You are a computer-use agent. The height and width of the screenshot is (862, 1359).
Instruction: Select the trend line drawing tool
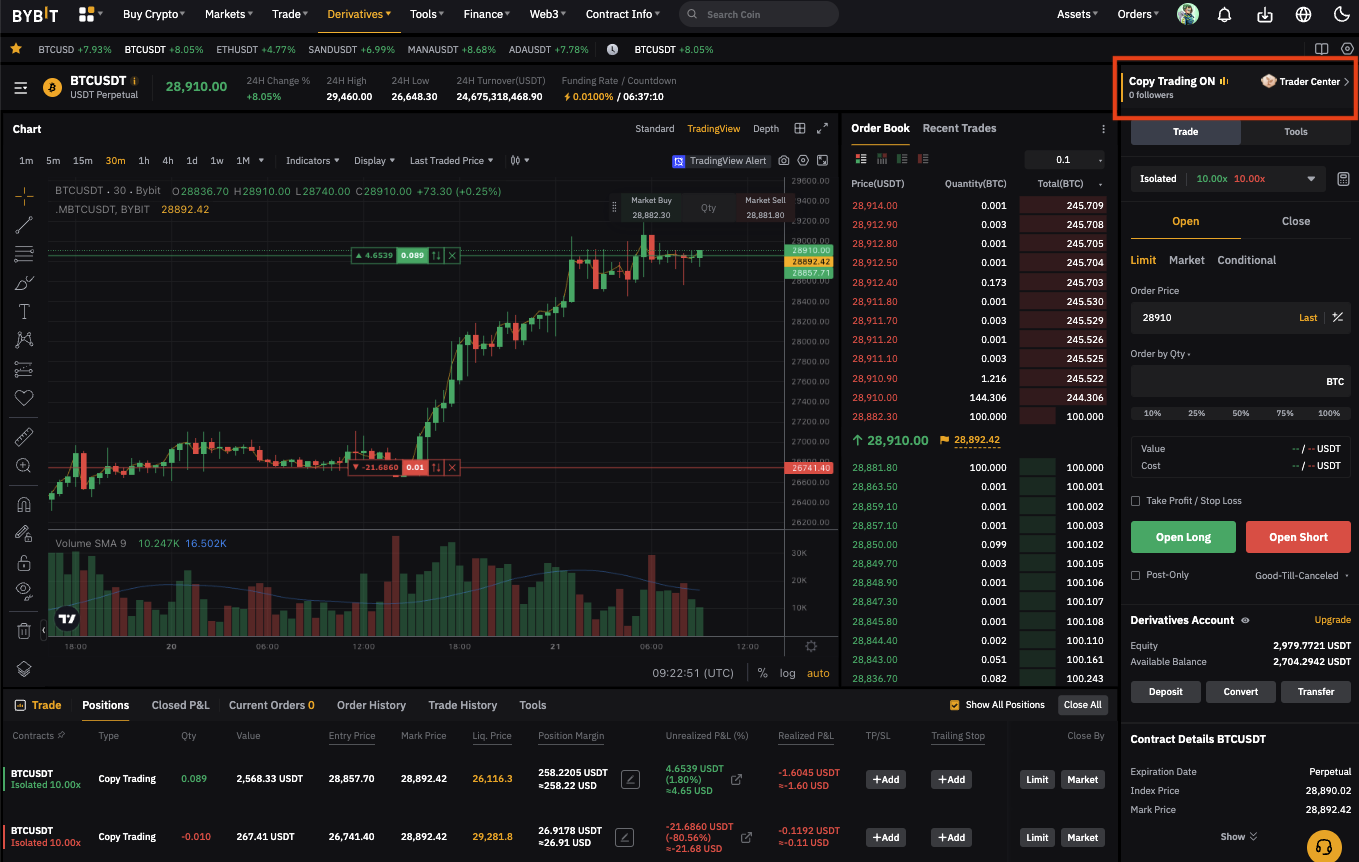pyautogui.click(x=24, y=225)
